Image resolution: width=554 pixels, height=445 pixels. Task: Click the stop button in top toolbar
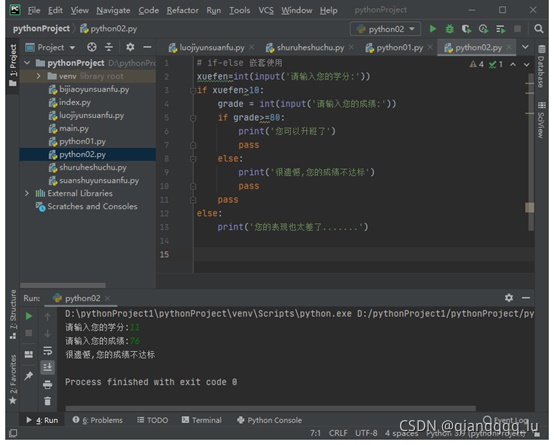click(x=518, y=29)
